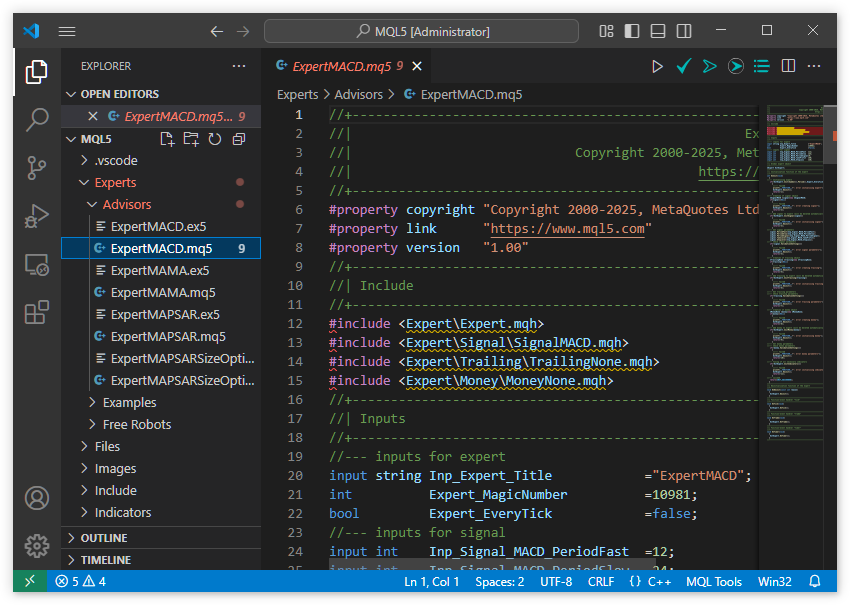Create a new folder in MQL5

191,139
